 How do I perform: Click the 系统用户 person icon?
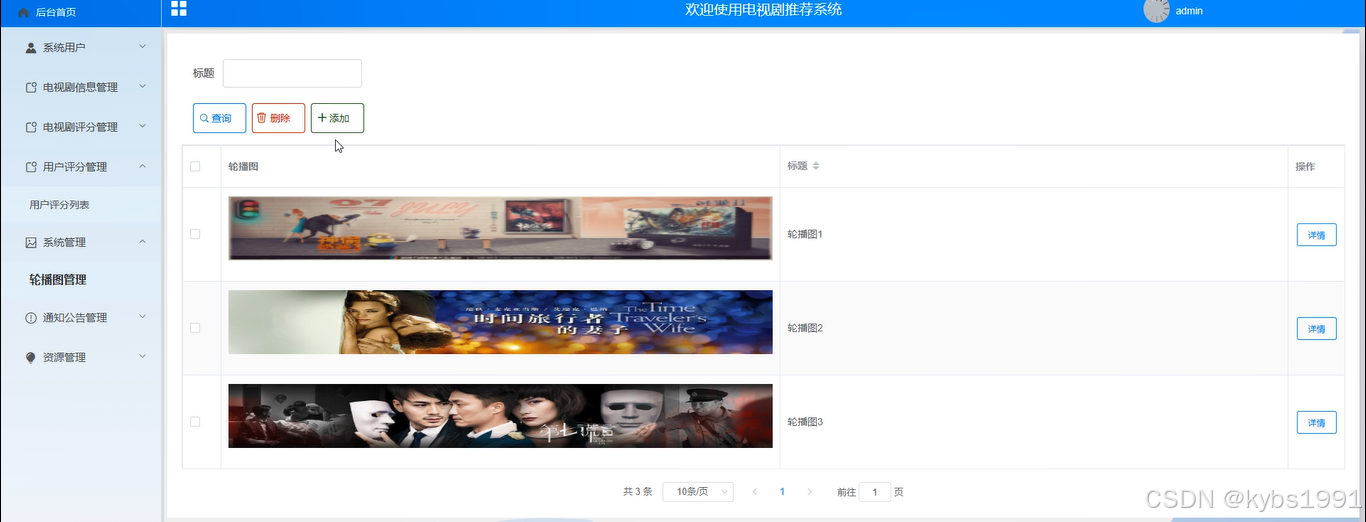(31, 47)
